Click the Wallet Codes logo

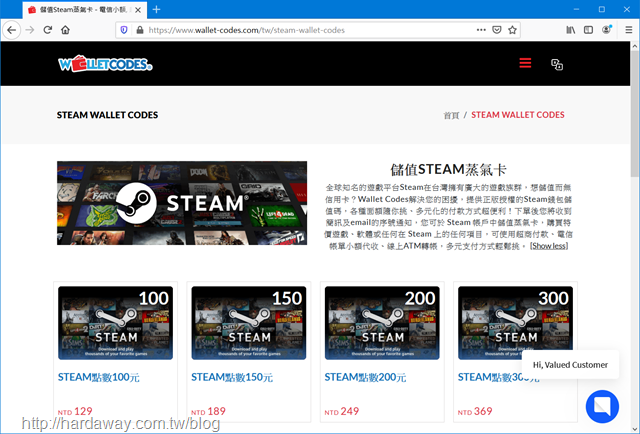click(x=105, y=64)
